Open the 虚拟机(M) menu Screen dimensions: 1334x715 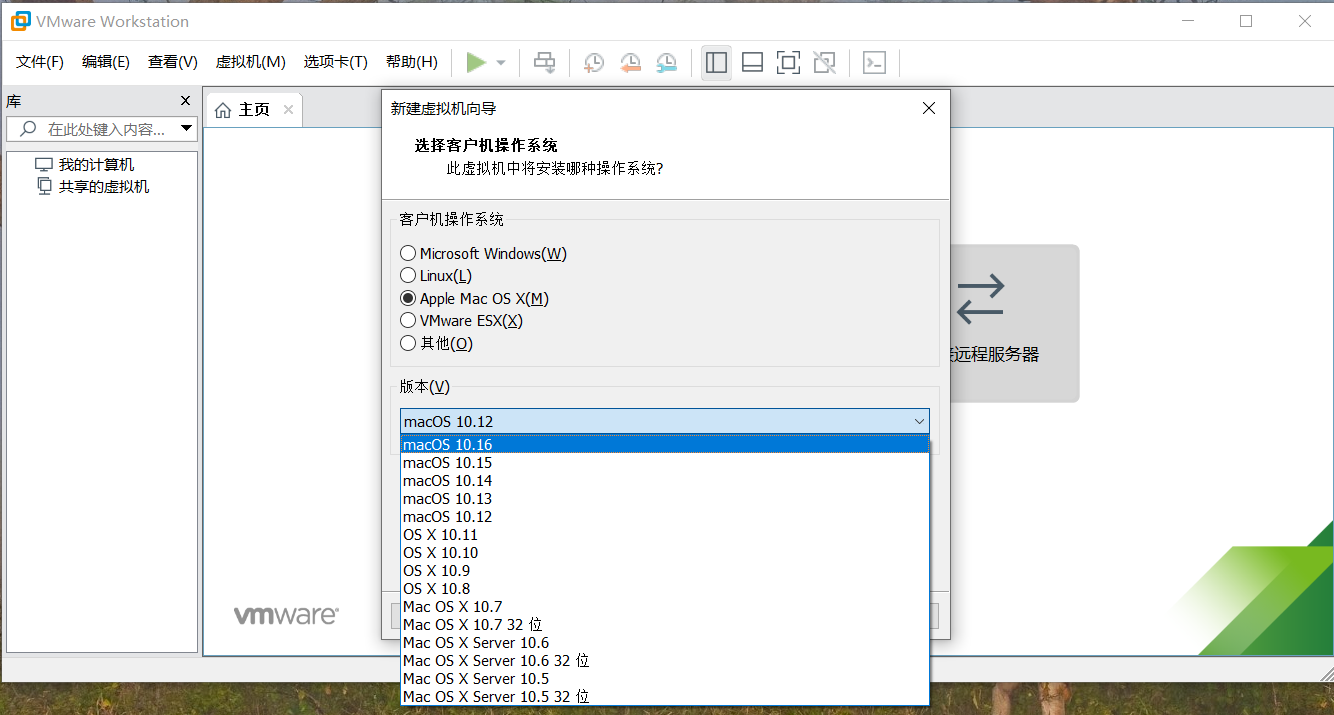tap(251, 62)
